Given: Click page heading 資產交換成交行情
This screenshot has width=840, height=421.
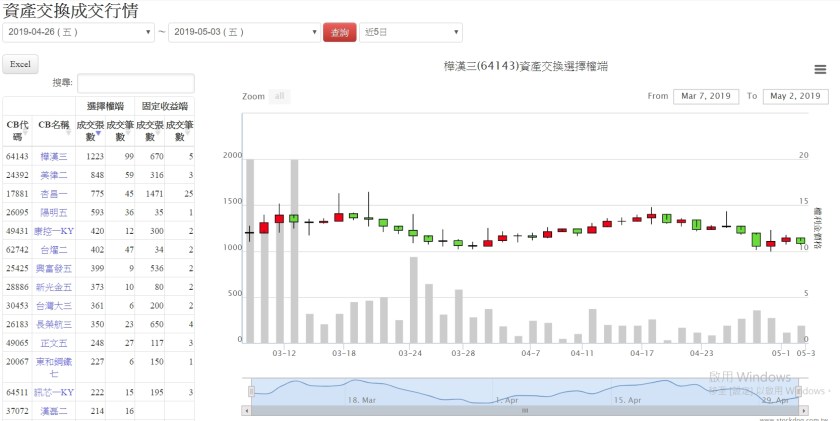Looking at the screenshot, I should (70, 10).
